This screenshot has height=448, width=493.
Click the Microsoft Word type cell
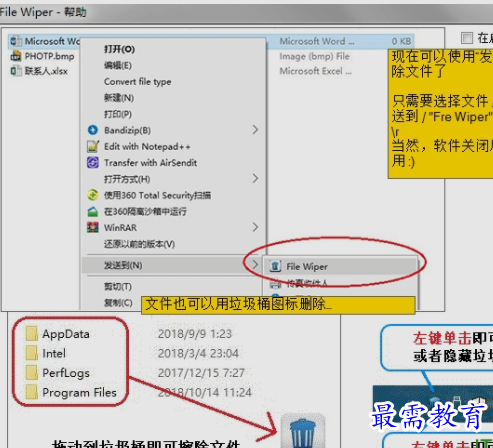317,41
